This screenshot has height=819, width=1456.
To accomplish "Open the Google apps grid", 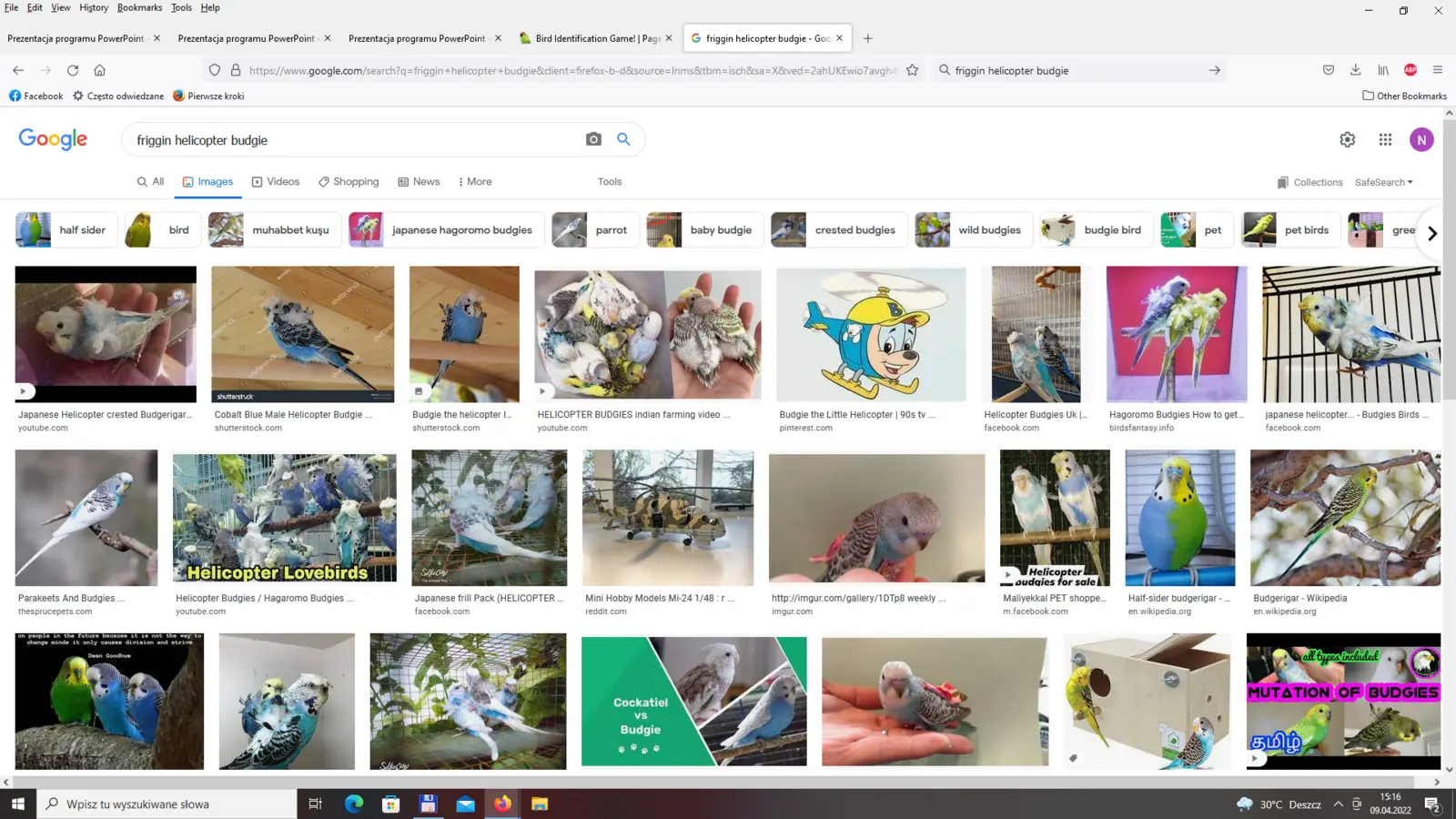I will (1385, 139).
